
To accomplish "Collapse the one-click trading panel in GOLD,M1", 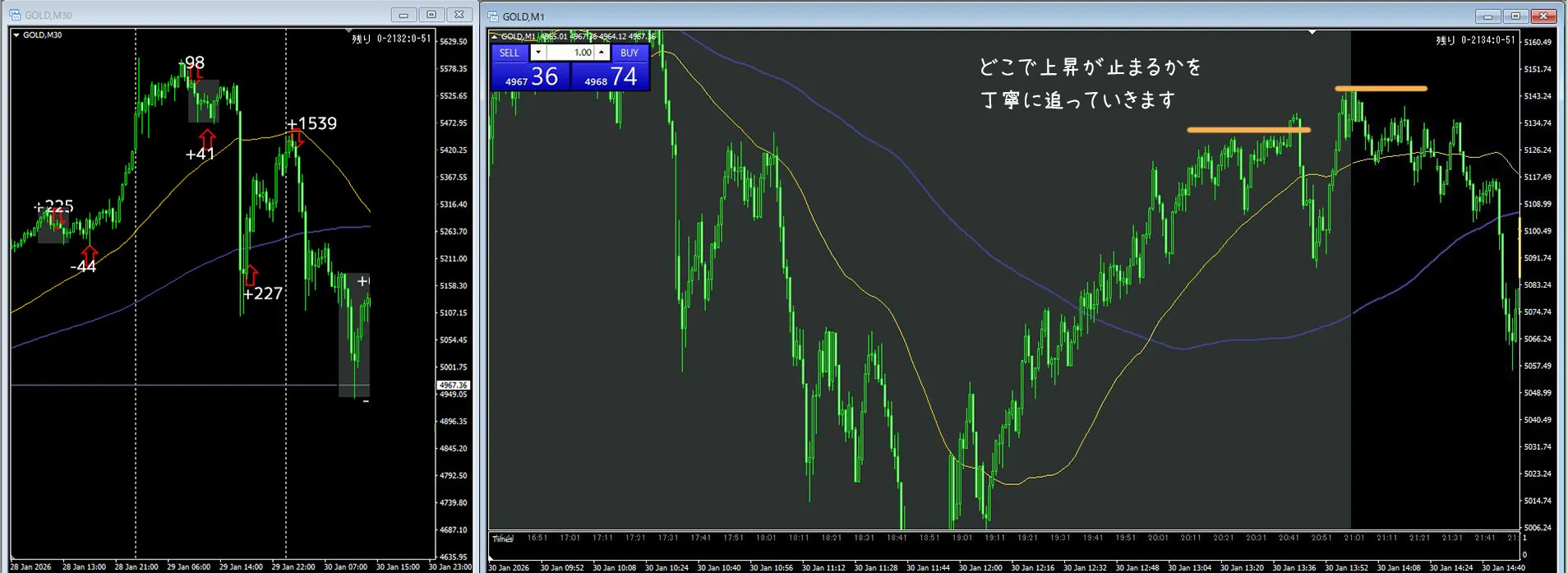I will click(x=493, y=36).
